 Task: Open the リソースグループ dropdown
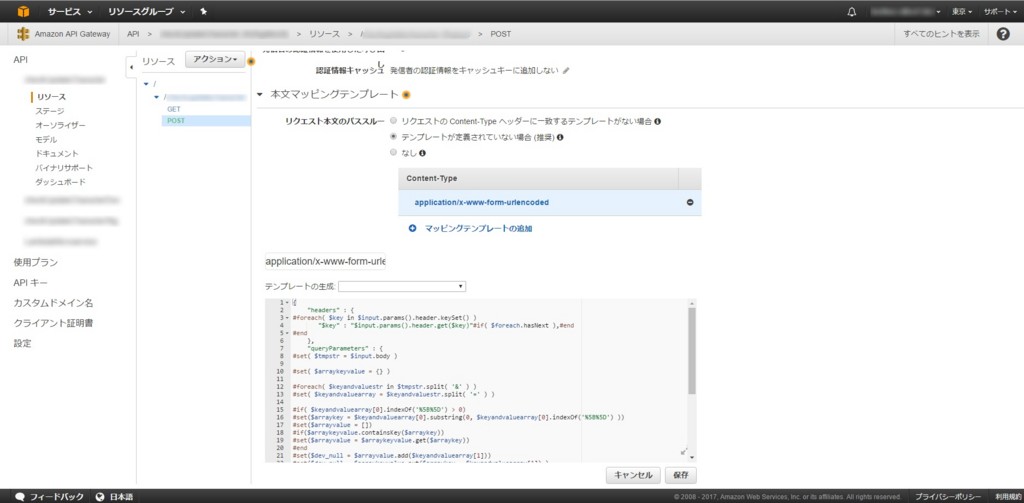[x=146, y=12]
